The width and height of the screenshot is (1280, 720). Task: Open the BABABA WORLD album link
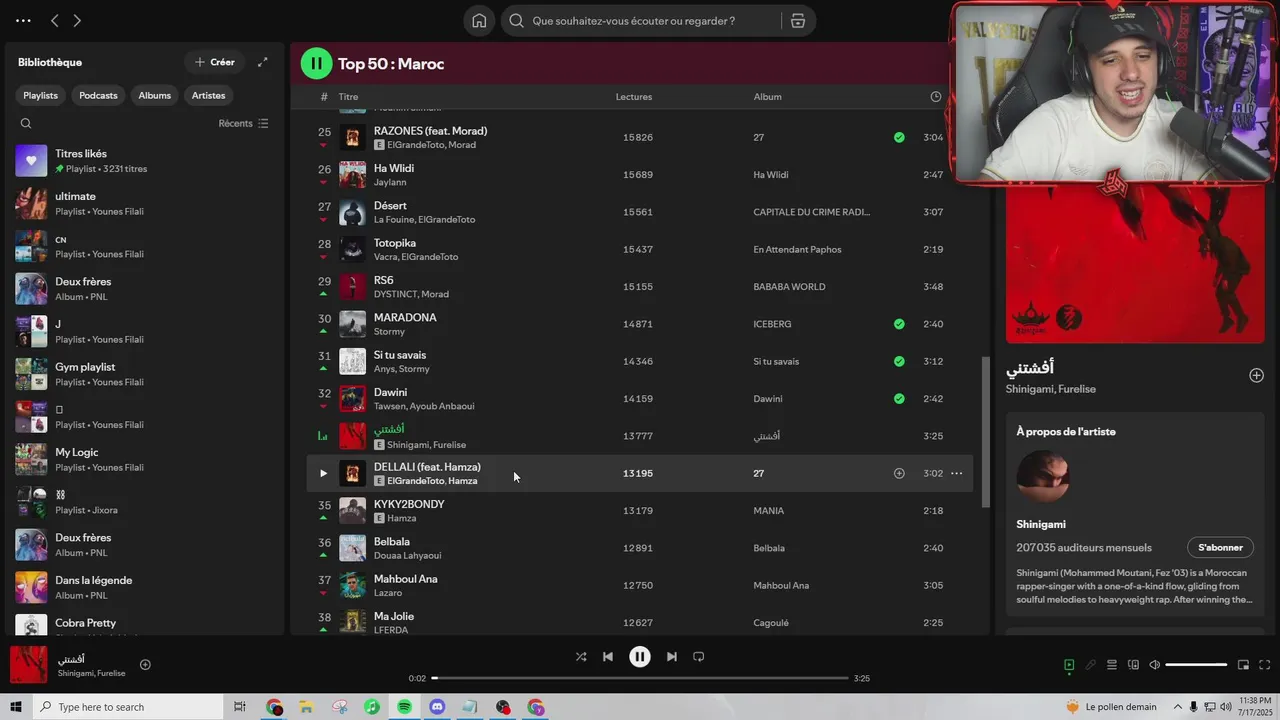click(789, 287)
